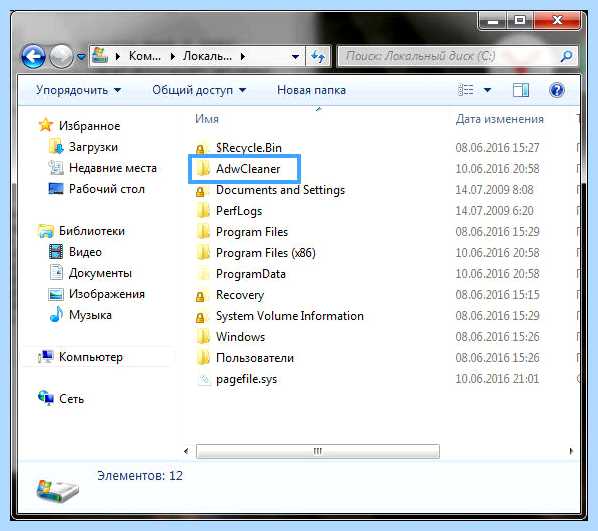Click the change view icon
Image resolution: width=598 pixels, height=531 pixels.
point(466,90)
